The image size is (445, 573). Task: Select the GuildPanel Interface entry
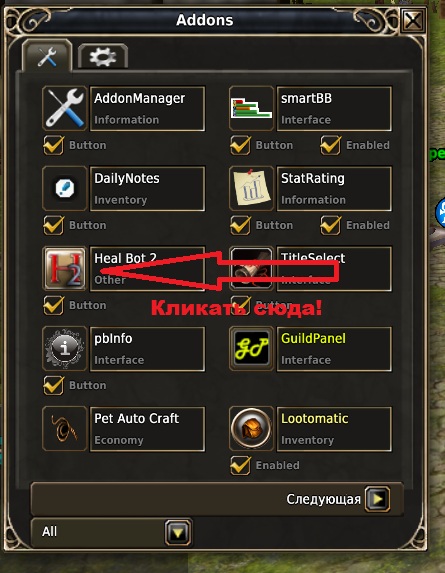(x=334, y=349)
